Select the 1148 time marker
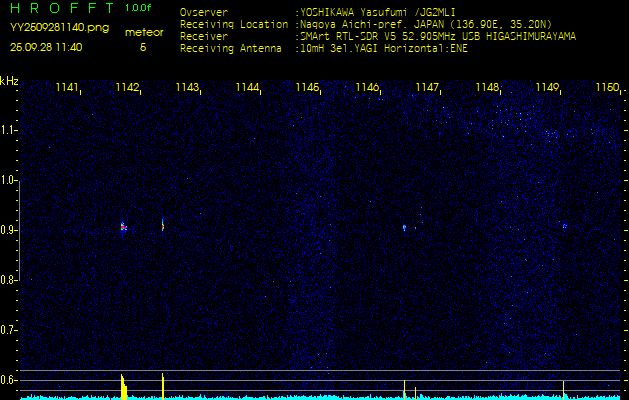Screen dimensions: 629x400 pyautogui.click(x=487, y=88)
